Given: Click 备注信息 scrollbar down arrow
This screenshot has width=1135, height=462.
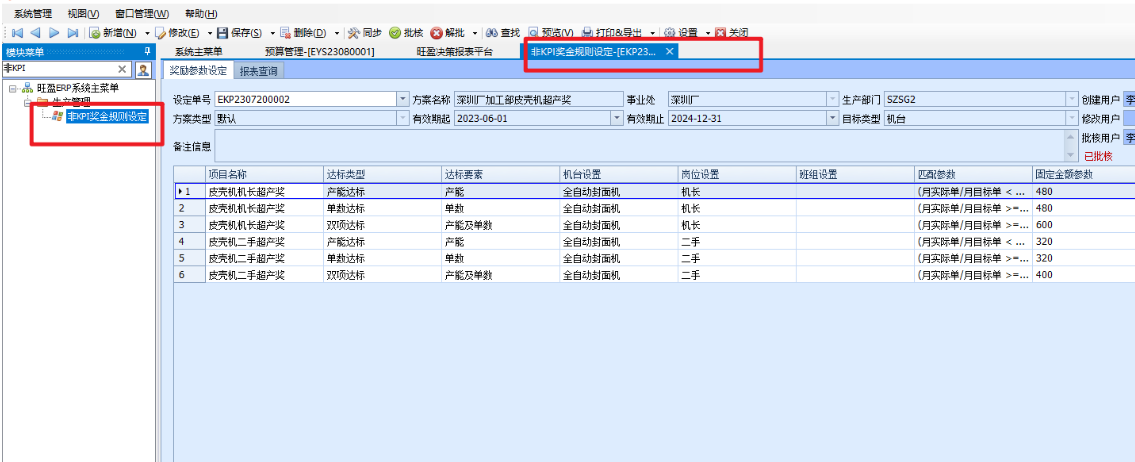Looking at the screenshot, I should point(1071,156).
